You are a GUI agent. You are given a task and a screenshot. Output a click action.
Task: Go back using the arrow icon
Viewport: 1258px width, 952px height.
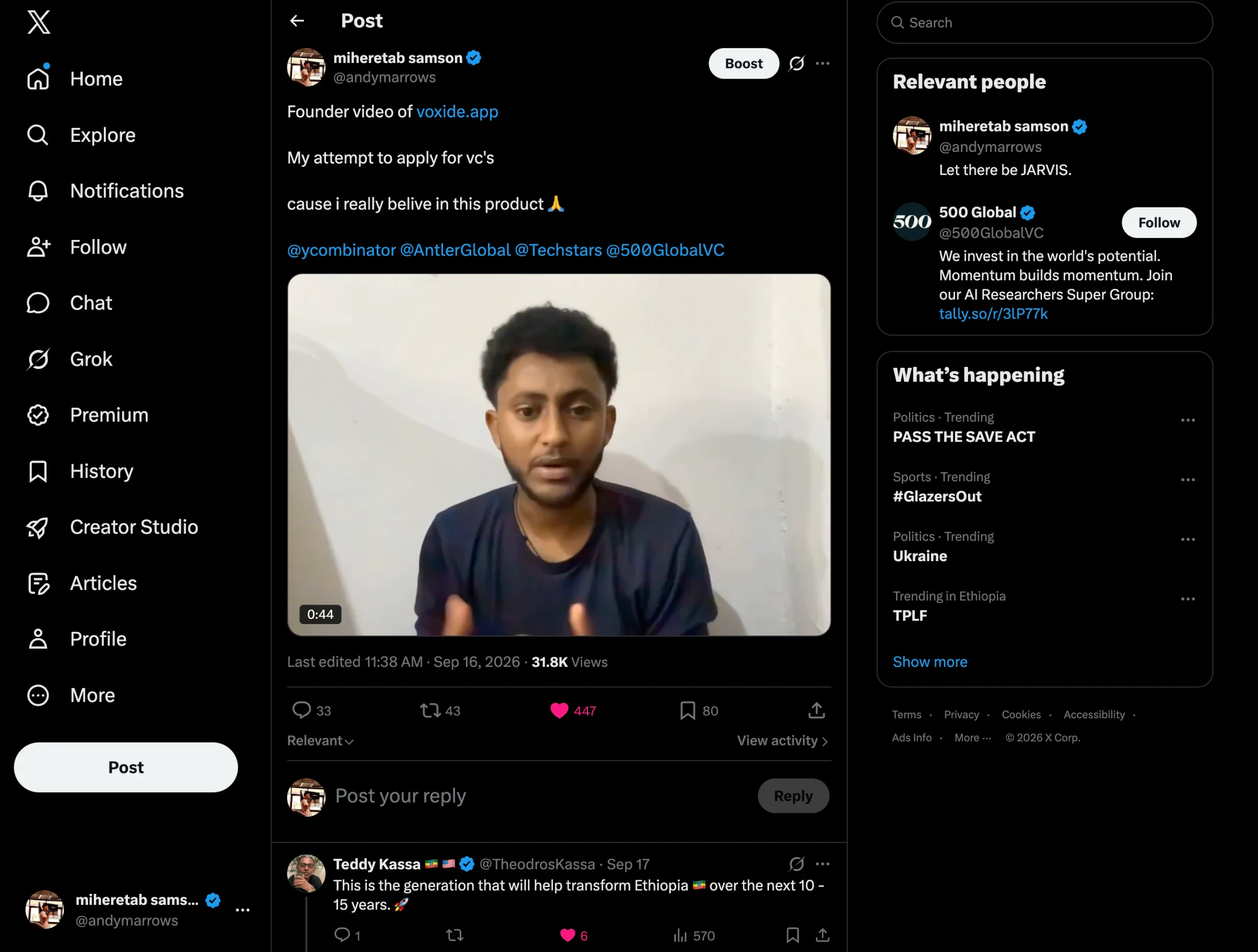pos(297,21)
